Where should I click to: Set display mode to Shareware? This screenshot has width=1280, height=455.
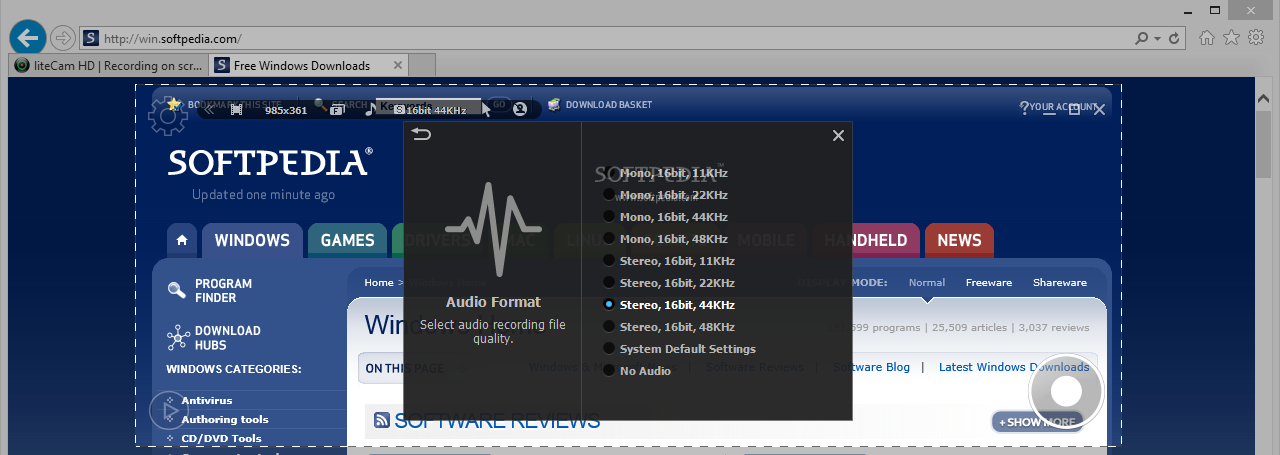pyautogui.click(x=1060, y=283)
